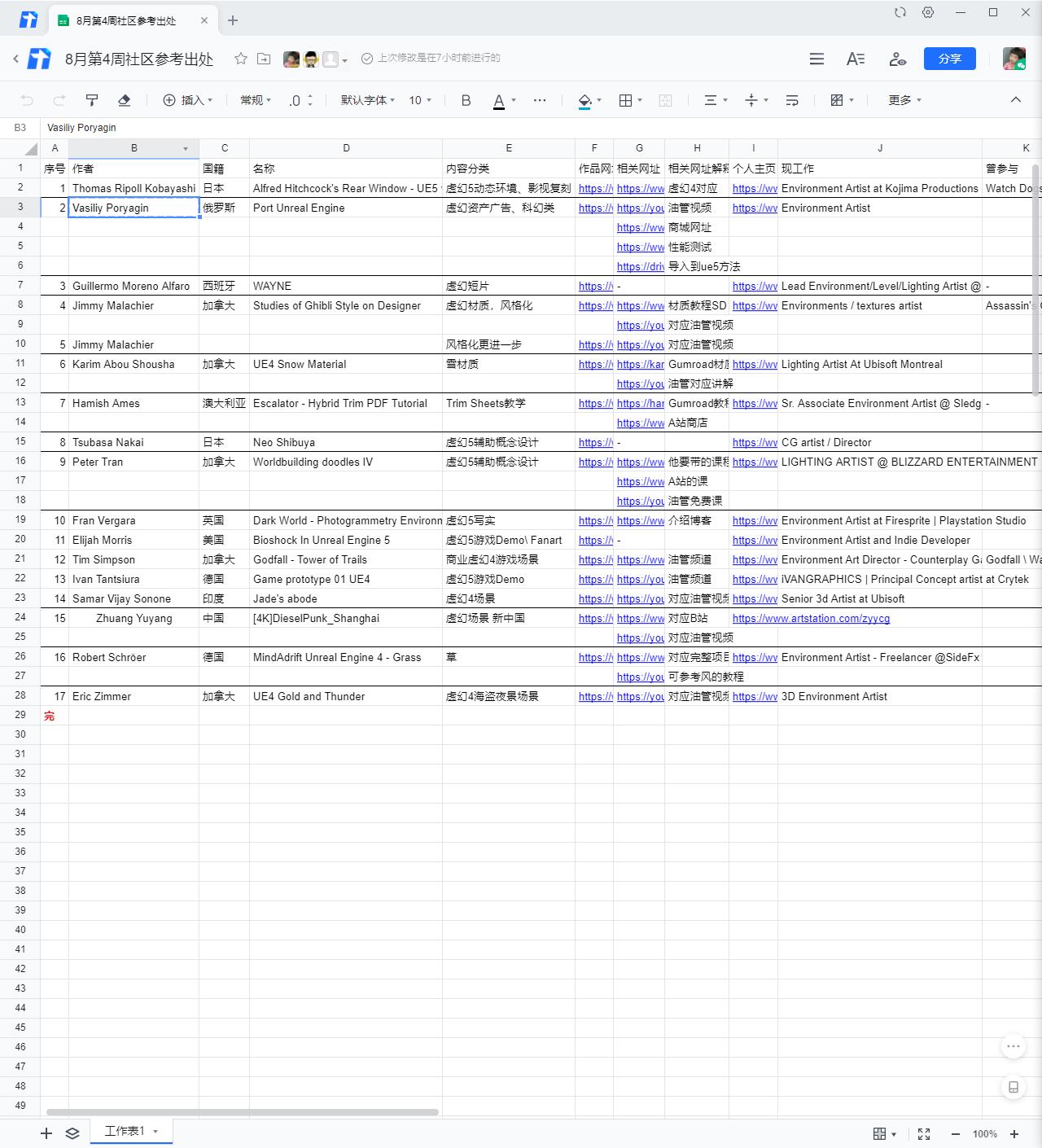Click the merge cells icon
Screen dimensions: 1042x1148
coord(665,100)
